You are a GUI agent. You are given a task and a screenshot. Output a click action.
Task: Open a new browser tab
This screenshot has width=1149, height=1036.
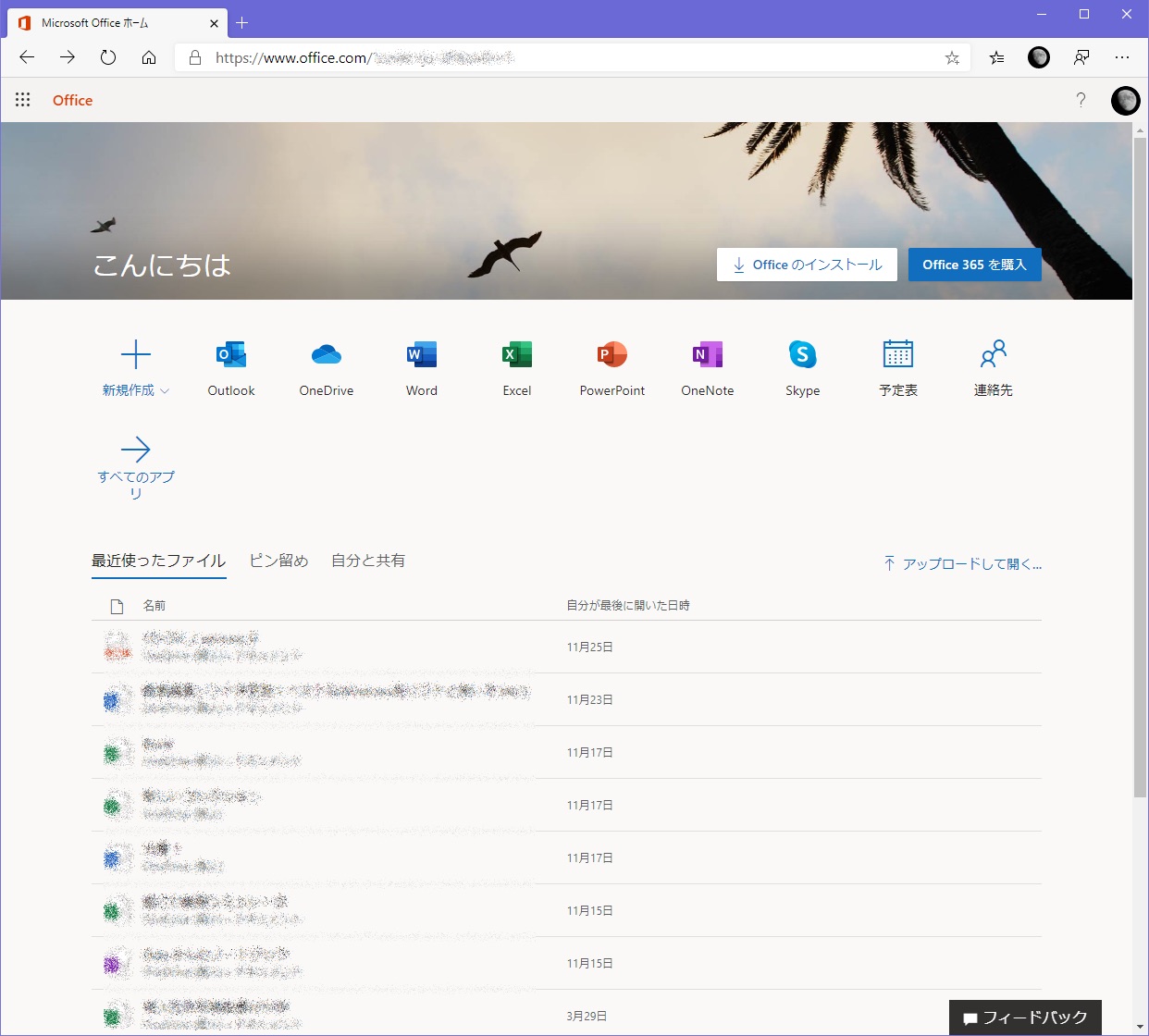[242, 23]
